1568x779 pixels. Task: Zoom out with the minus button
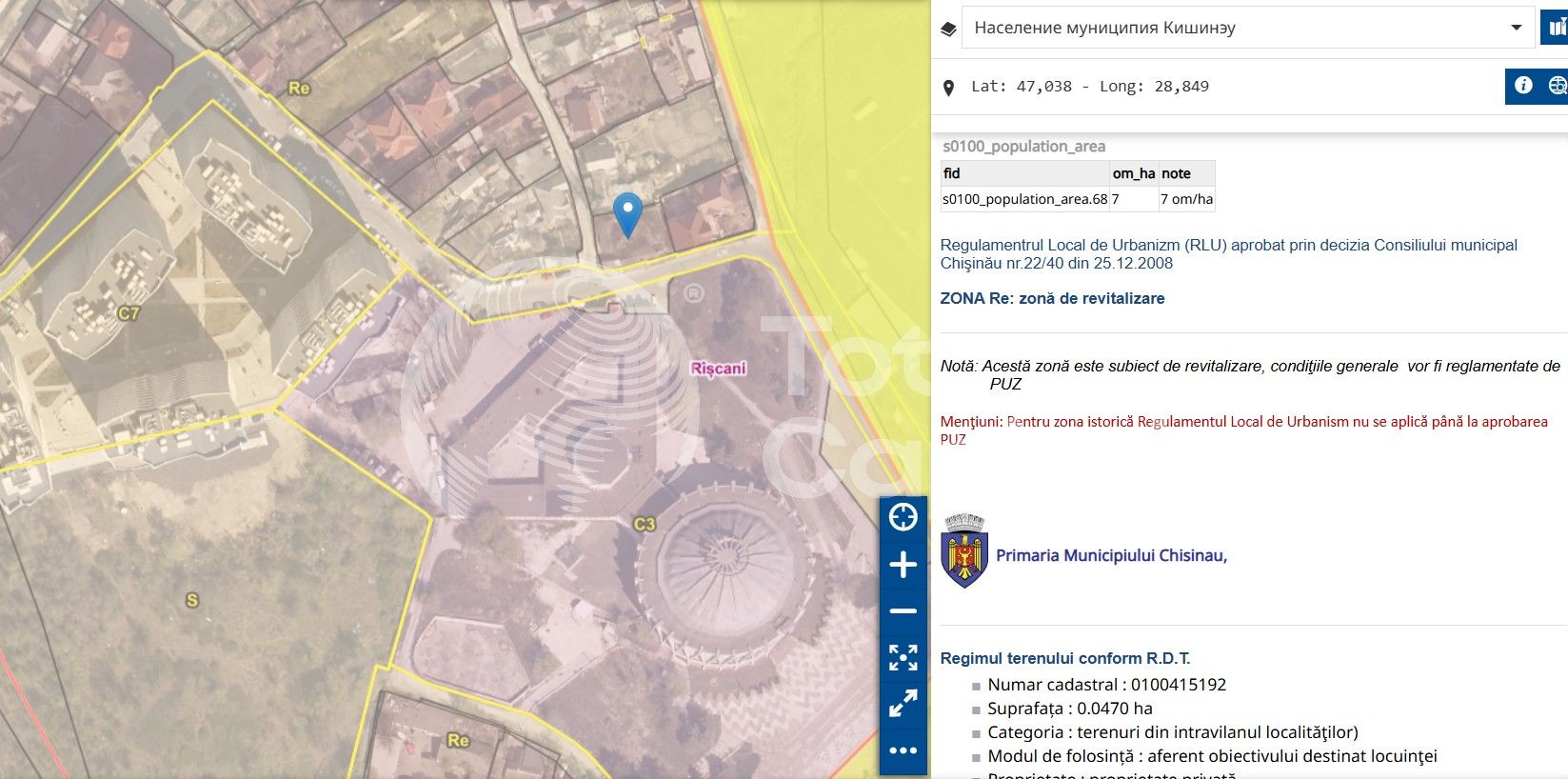click(x=903, y=611)
